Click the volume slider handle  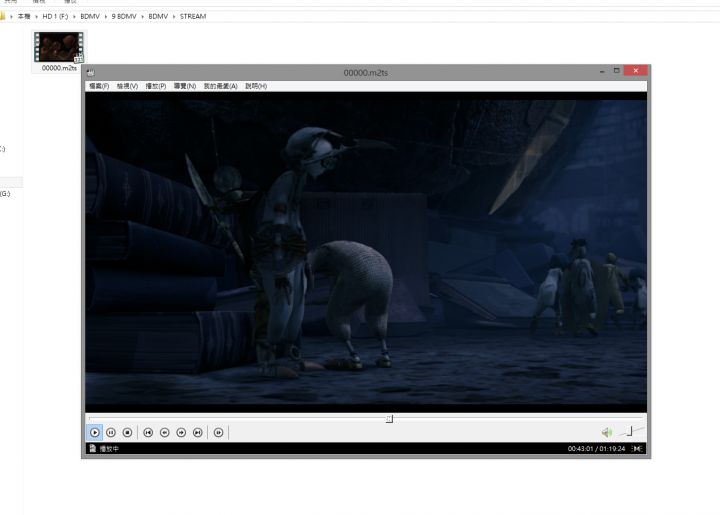pyautogui.click(x=630, y=431)
